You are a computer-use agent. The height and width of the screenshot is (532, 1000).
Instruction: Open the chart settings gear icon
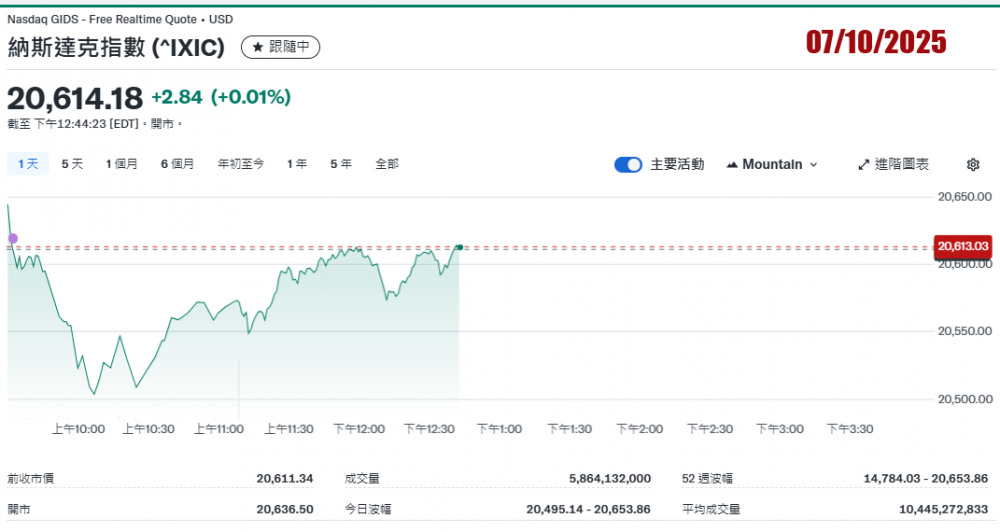(973, 165)
